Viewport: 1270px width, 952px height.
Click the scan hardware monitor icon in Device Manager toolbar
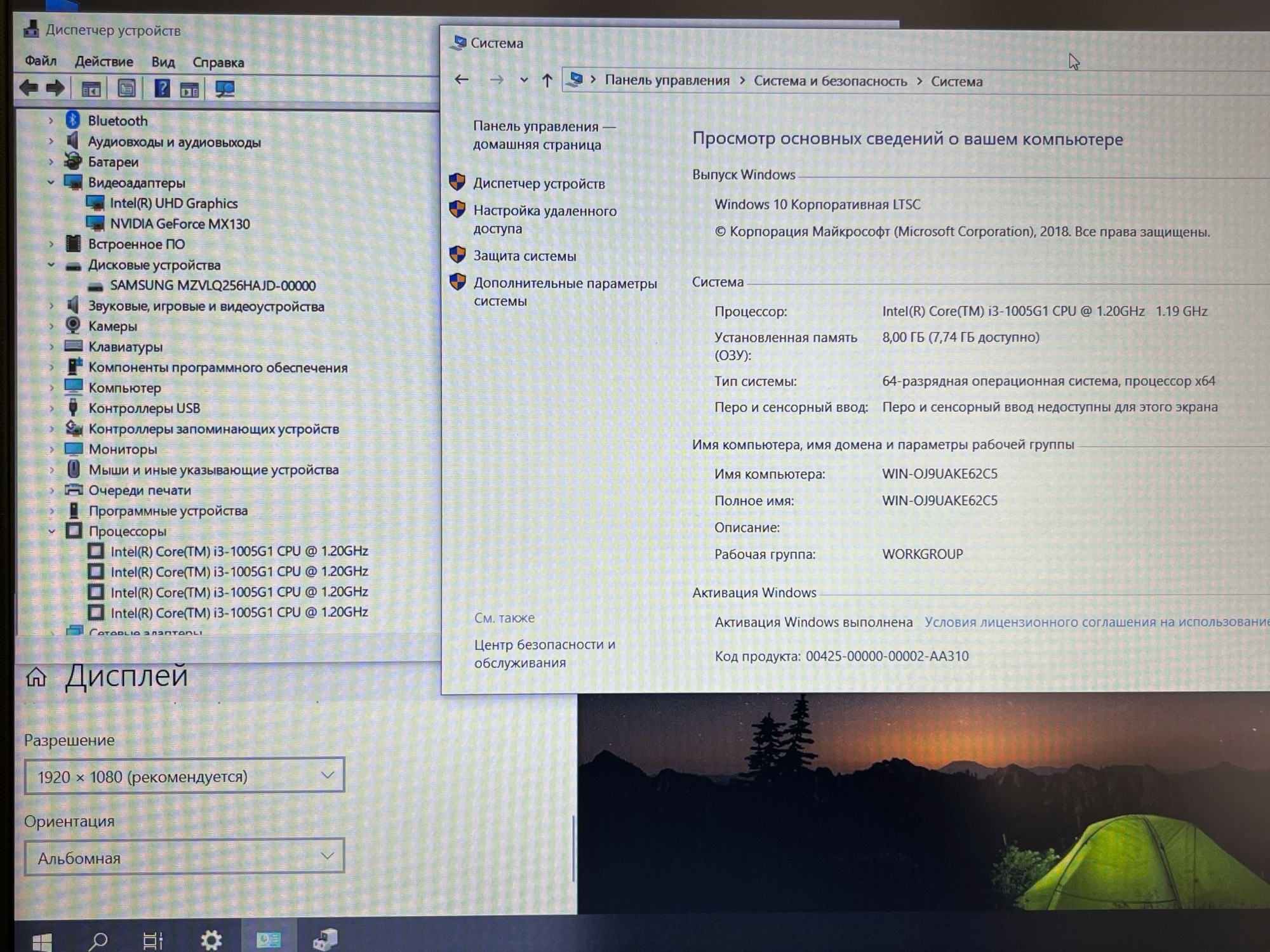pos(224,89)
